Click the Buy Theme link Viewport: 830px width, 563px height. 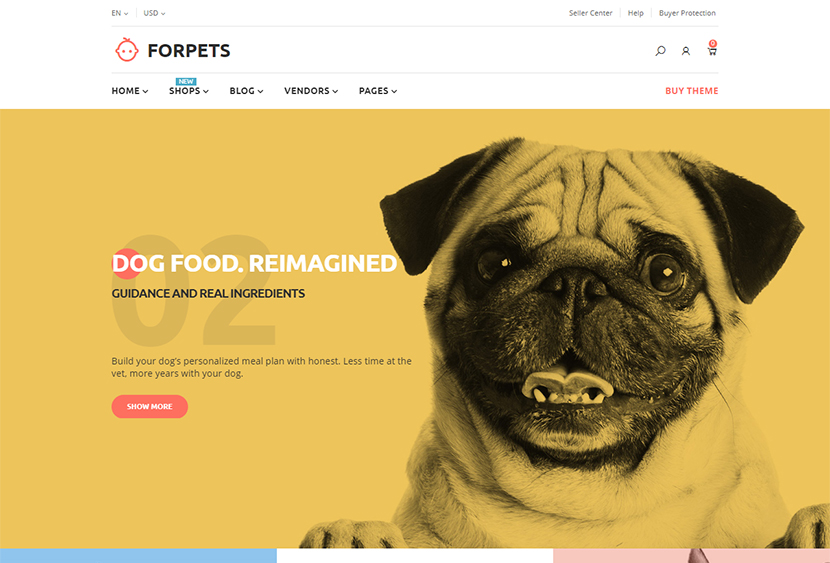pos(691,91)
